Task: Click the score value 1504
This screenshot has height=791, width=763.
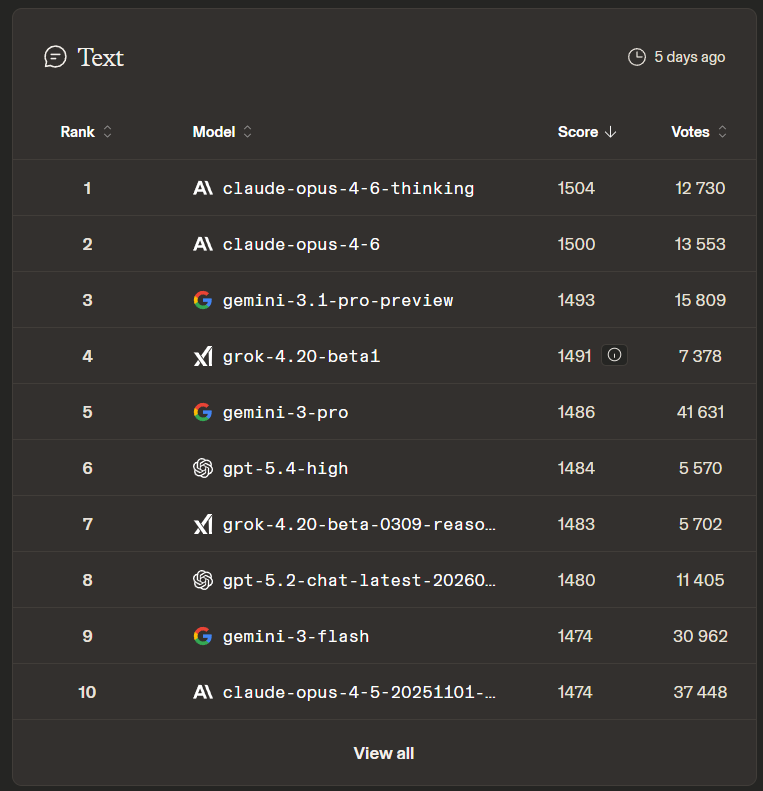Action: click(576, 188)
